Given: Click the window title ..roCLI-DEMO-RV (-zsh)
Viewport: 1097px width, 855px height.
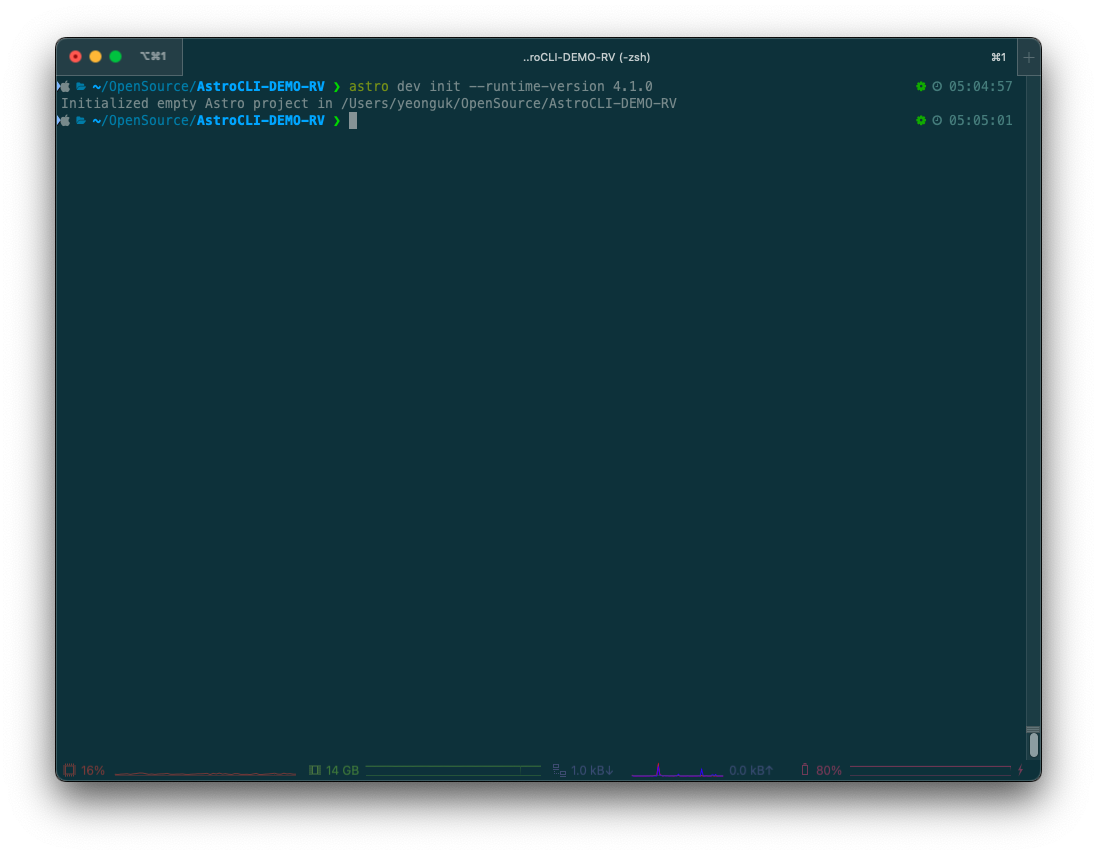Looking at the screenshot, I should pyautogui.click(x=586, y=57).
